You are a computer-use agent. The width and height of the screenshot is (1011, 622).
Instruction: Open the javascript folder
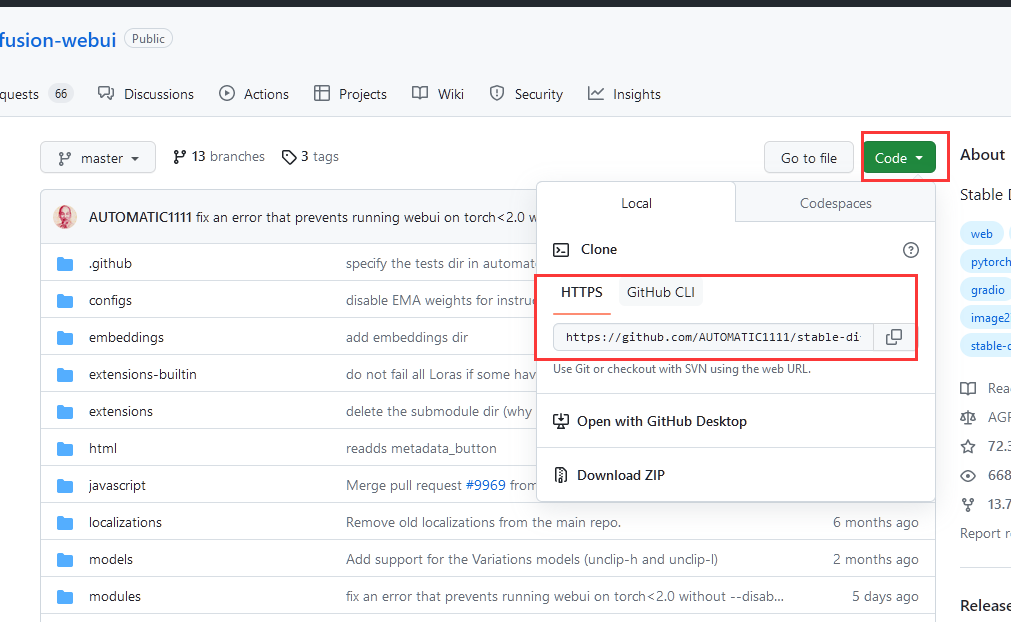click(x=117, y=485)
